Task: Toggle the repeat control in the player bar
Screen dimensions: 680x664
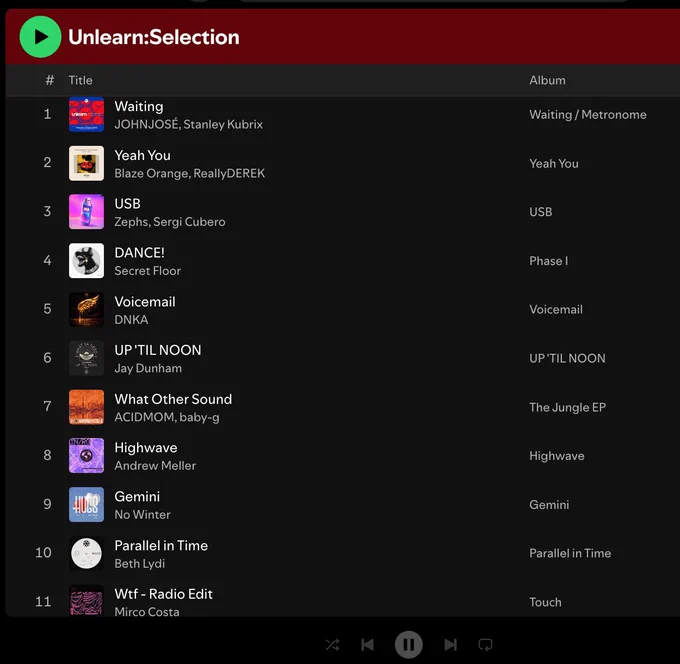Action: [x=485, y=644]
